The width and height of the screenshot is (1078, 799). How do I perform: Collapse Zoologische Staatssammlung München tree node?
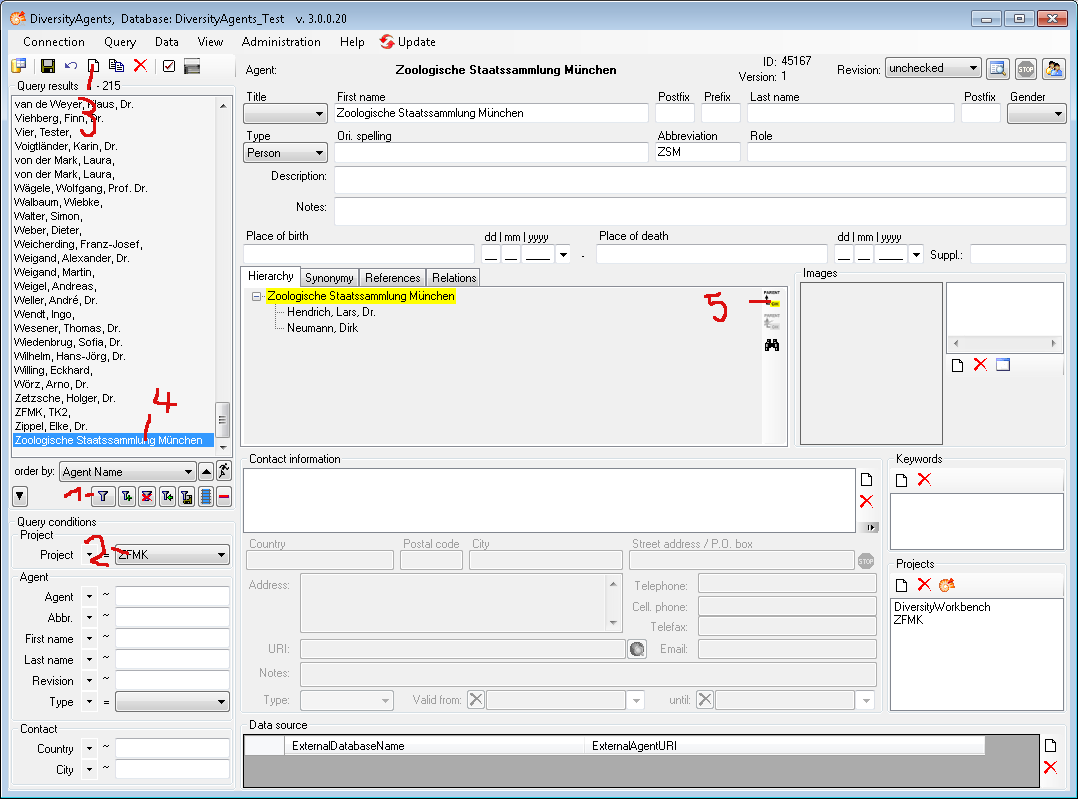coord(257,297)
